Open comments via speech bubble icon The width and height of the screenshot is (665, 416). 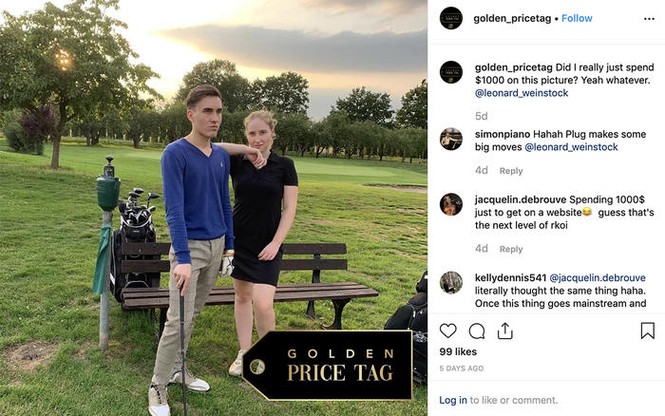tap(477, 331)
